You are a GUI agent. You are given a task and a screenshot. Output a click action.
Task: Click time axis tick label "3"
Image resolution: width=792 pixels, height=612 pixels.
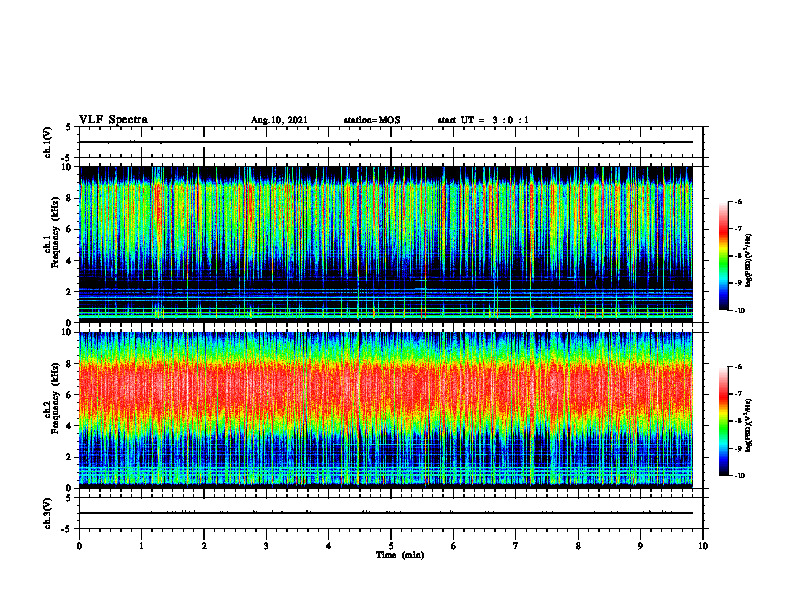[x=266, y=546]
